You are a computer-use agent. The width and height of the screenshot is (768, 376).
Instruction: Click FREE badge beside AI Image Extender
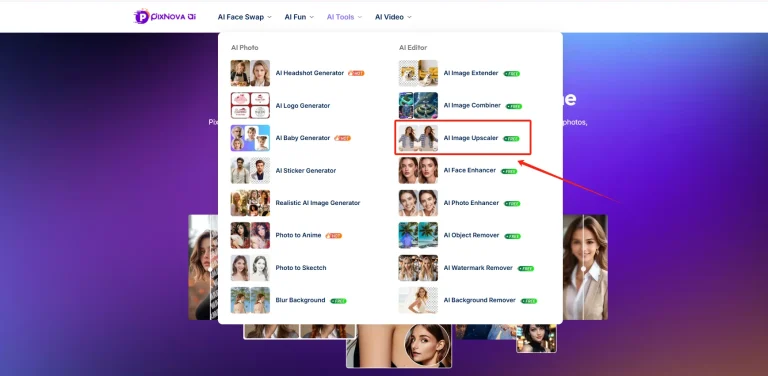[512, 74]
